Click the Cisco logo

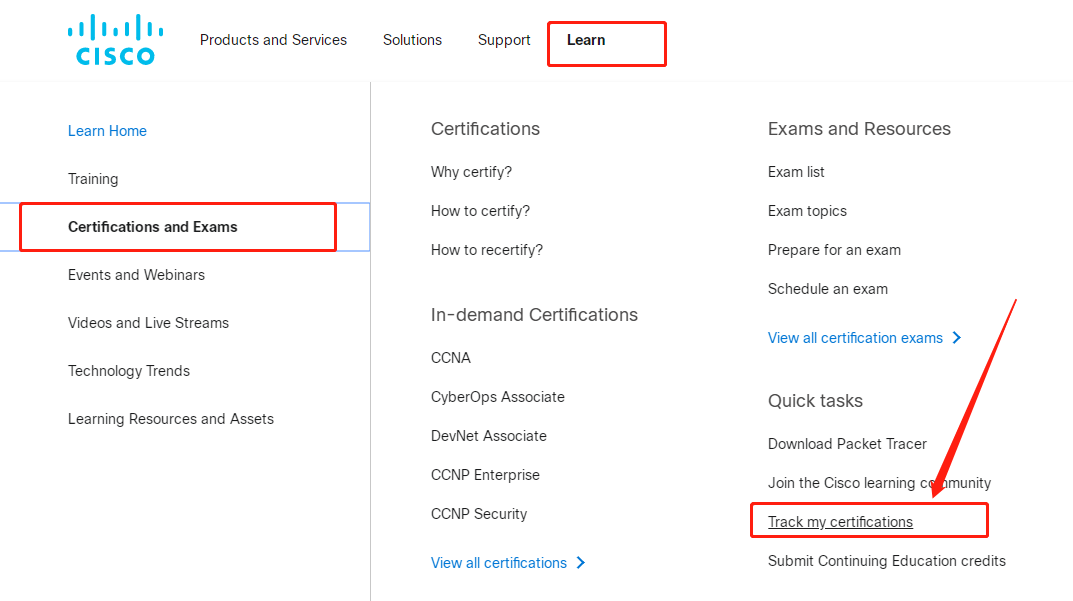pyautogui.click(x=115, y=40)
